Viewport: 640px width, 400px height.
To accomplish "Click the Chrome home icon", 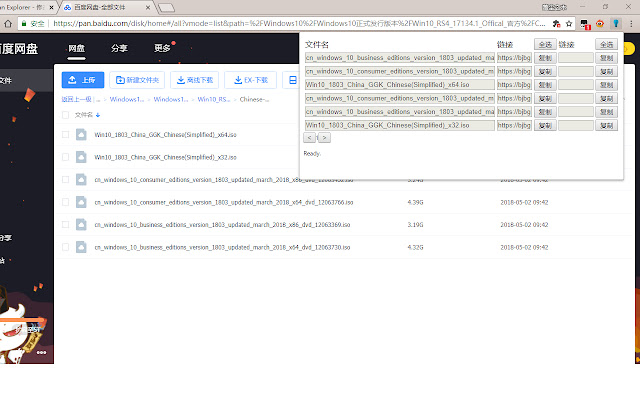I will (x=8, y=24).
